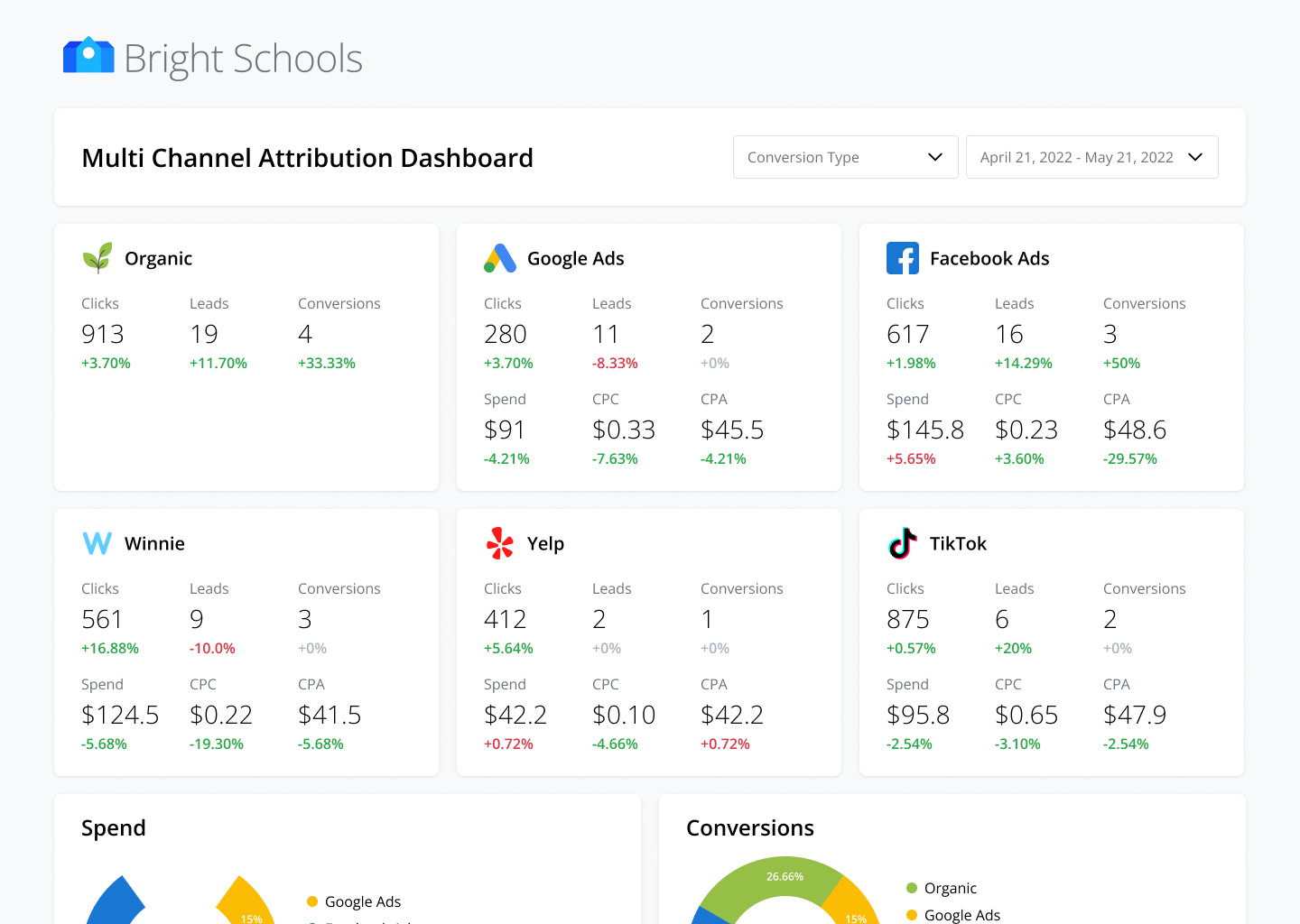
Task: Click the blue slice of the Spend chart
Action: [115, 902]
